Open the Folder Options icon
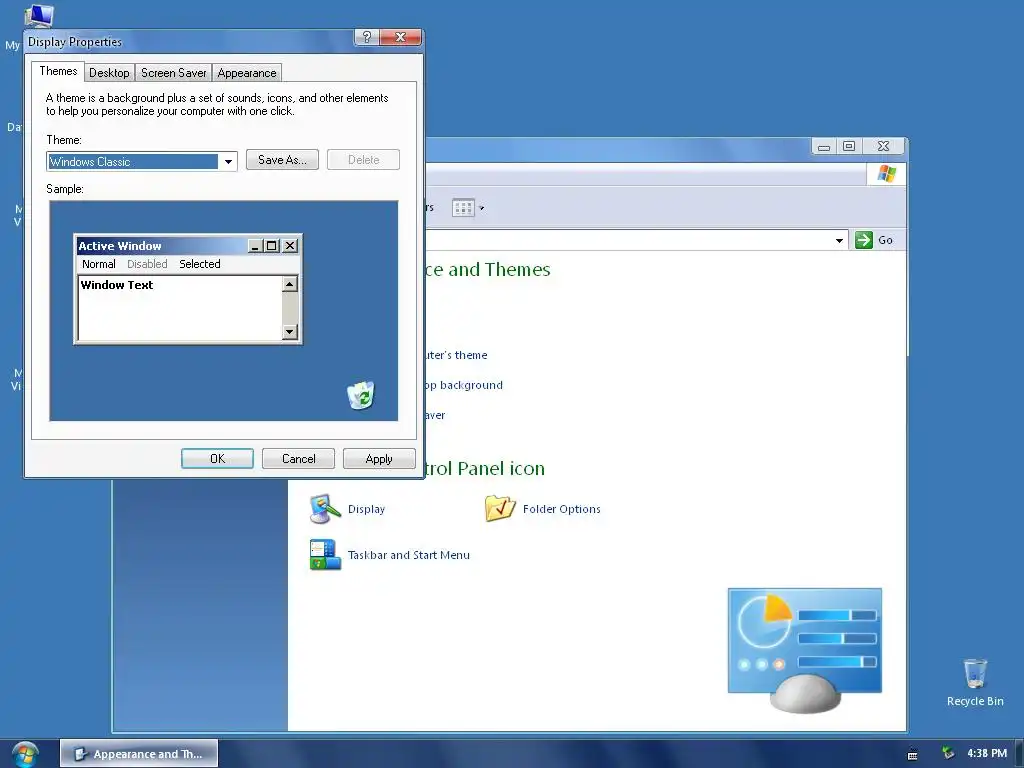The width and height of the screenshot is (1024, 768). coord(500,508)
